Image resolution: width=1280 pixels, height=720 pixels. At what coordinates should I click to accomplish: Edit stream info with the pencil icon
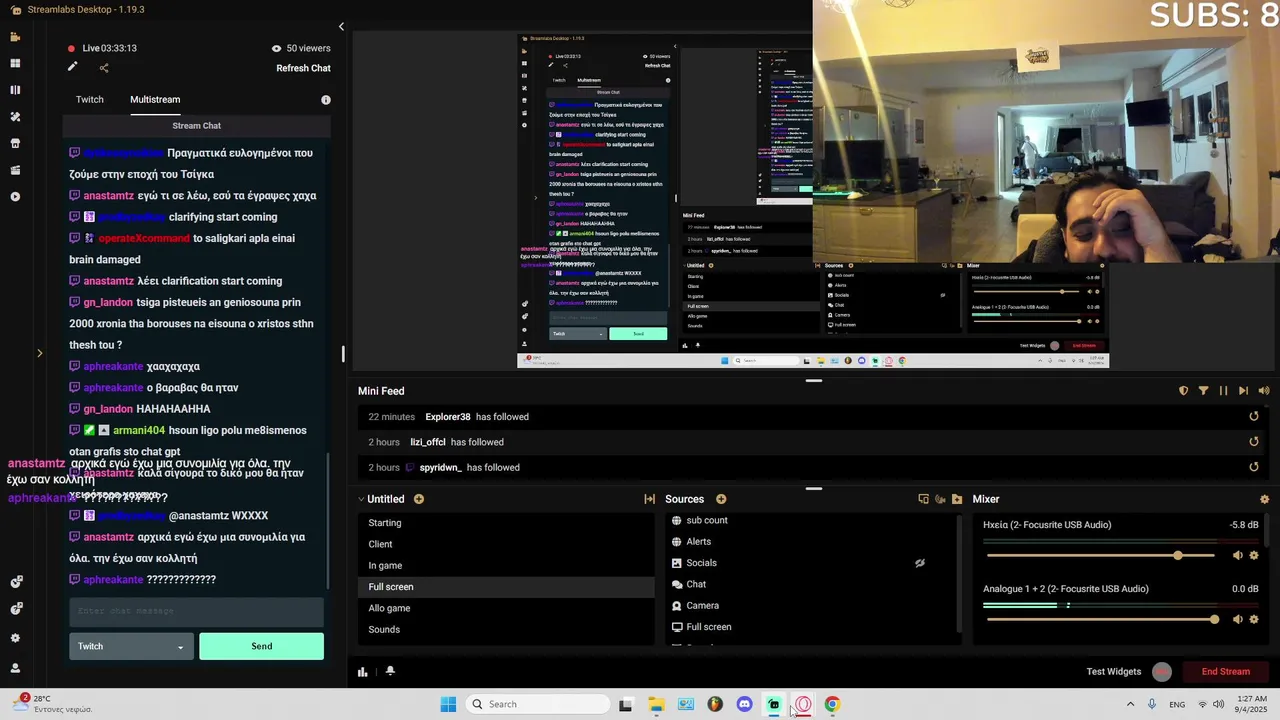[x=72, y=68]
